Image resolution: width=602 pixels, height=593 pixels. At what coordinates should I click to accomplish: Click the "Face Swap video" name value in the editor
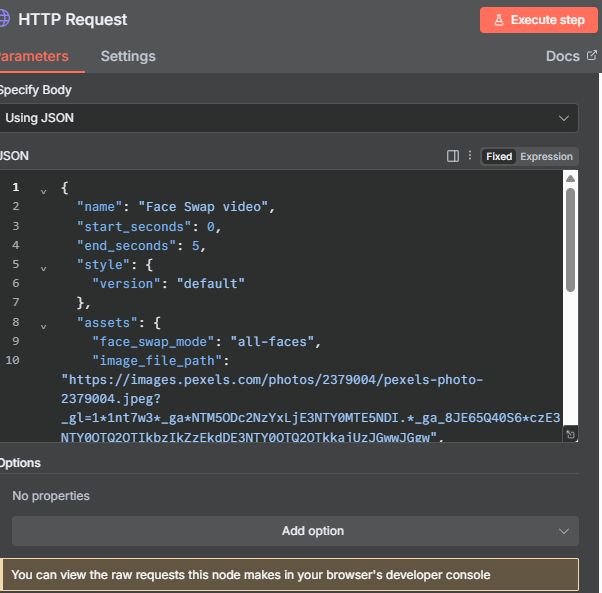pos(204,207)
